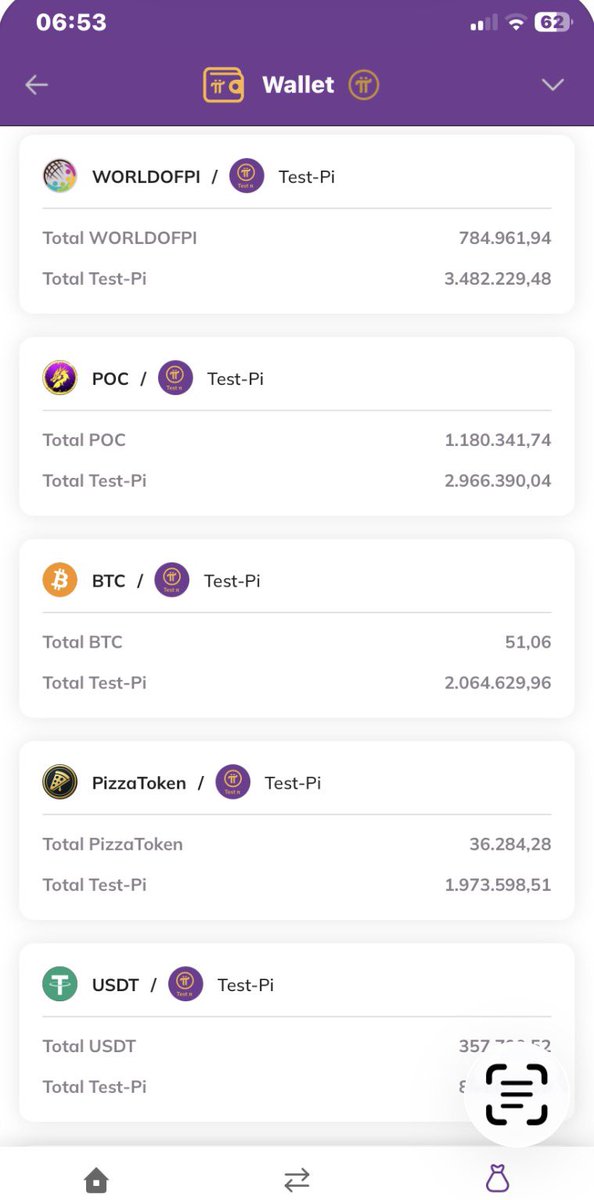Select the Total PizzaToken balance row
This screenshot has height=1200, width=594.
(x=297, y=844)
